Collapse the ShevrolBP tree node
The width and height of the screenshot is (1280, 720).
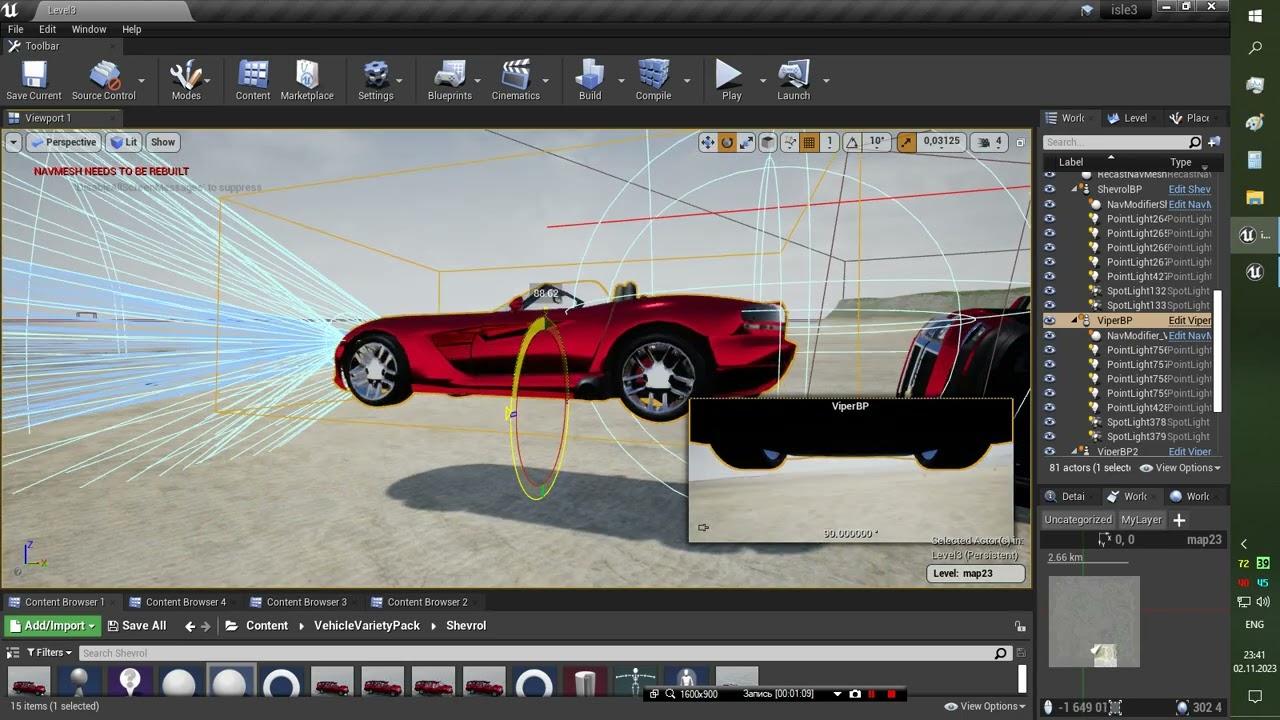pos(1075,189)
